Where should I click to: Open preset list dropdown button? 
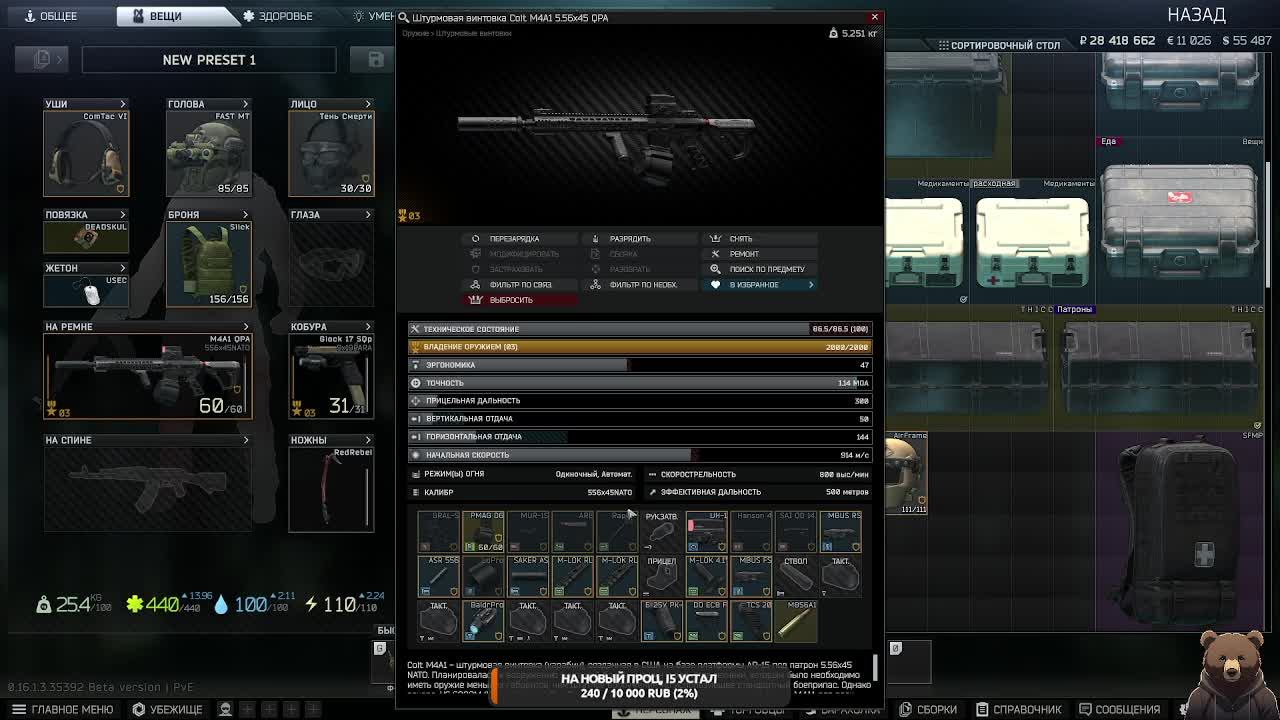pyautogui.click(x=42, y=60)
